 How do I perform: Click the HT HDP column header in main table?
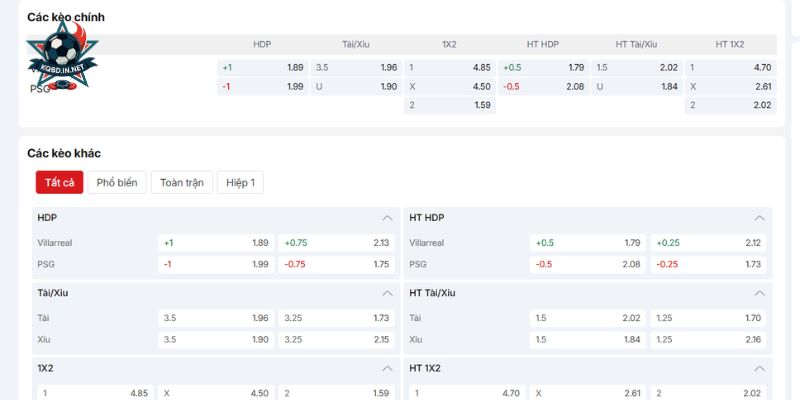click(543, 44)
